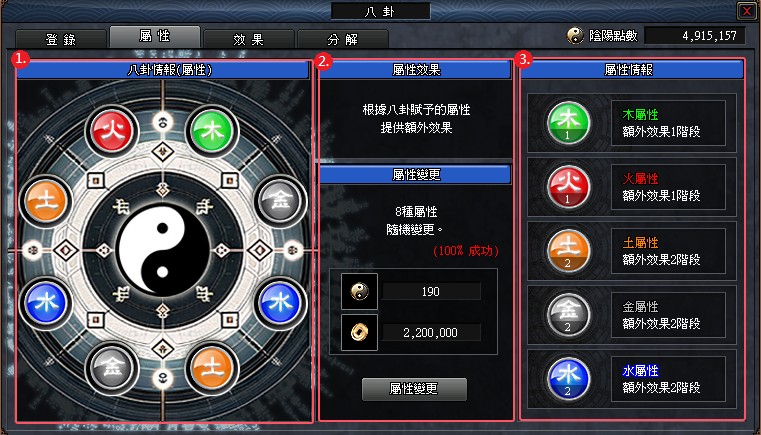Click the 屬性變更 button
Screen dimensions: 761x435
pyautogui.click(x=414, y=389)
